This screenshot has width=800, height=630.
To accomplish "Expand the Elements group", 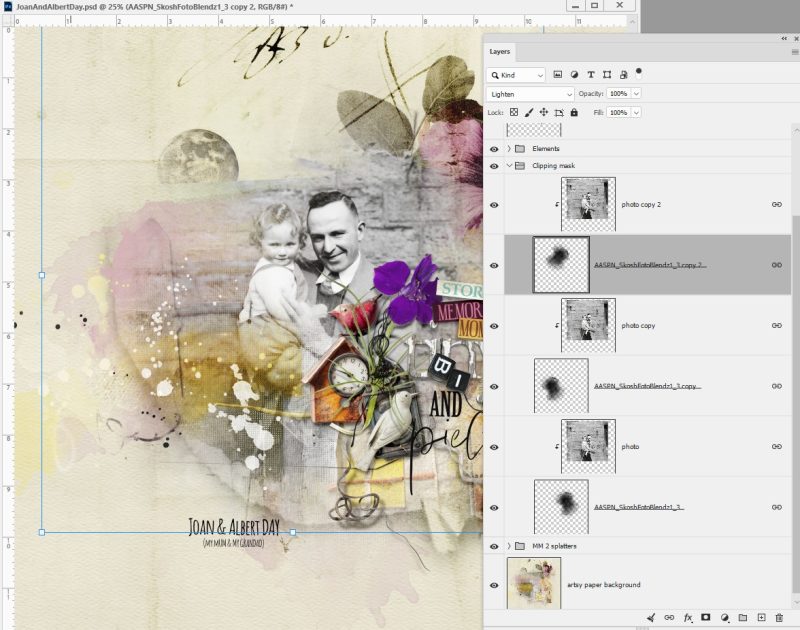I will pyautogui.click(x=509, y=148).
